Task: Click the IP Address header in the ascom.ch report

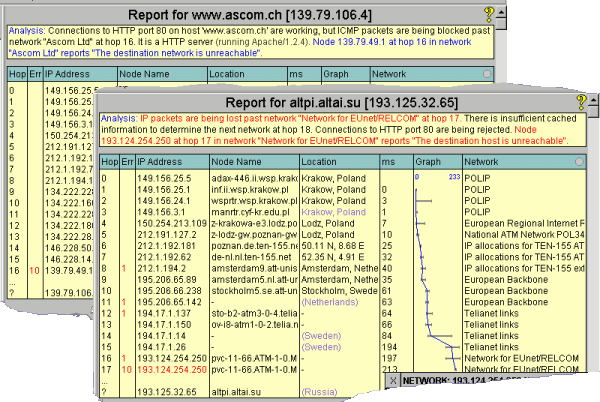Action: pyautogui.click(x=80, y=74)
